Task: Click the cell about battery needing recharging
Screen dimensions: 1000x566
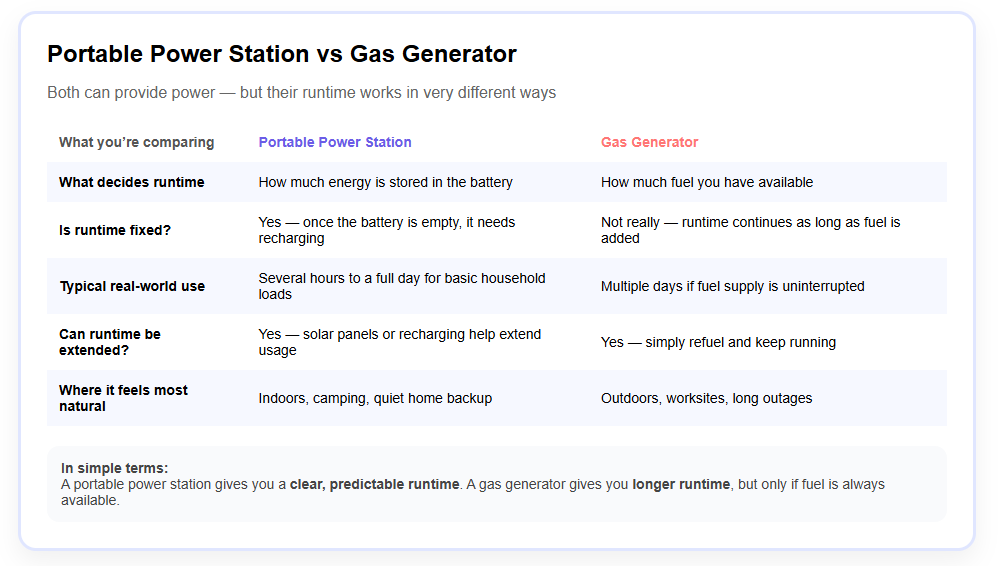Action: (386, 230)
